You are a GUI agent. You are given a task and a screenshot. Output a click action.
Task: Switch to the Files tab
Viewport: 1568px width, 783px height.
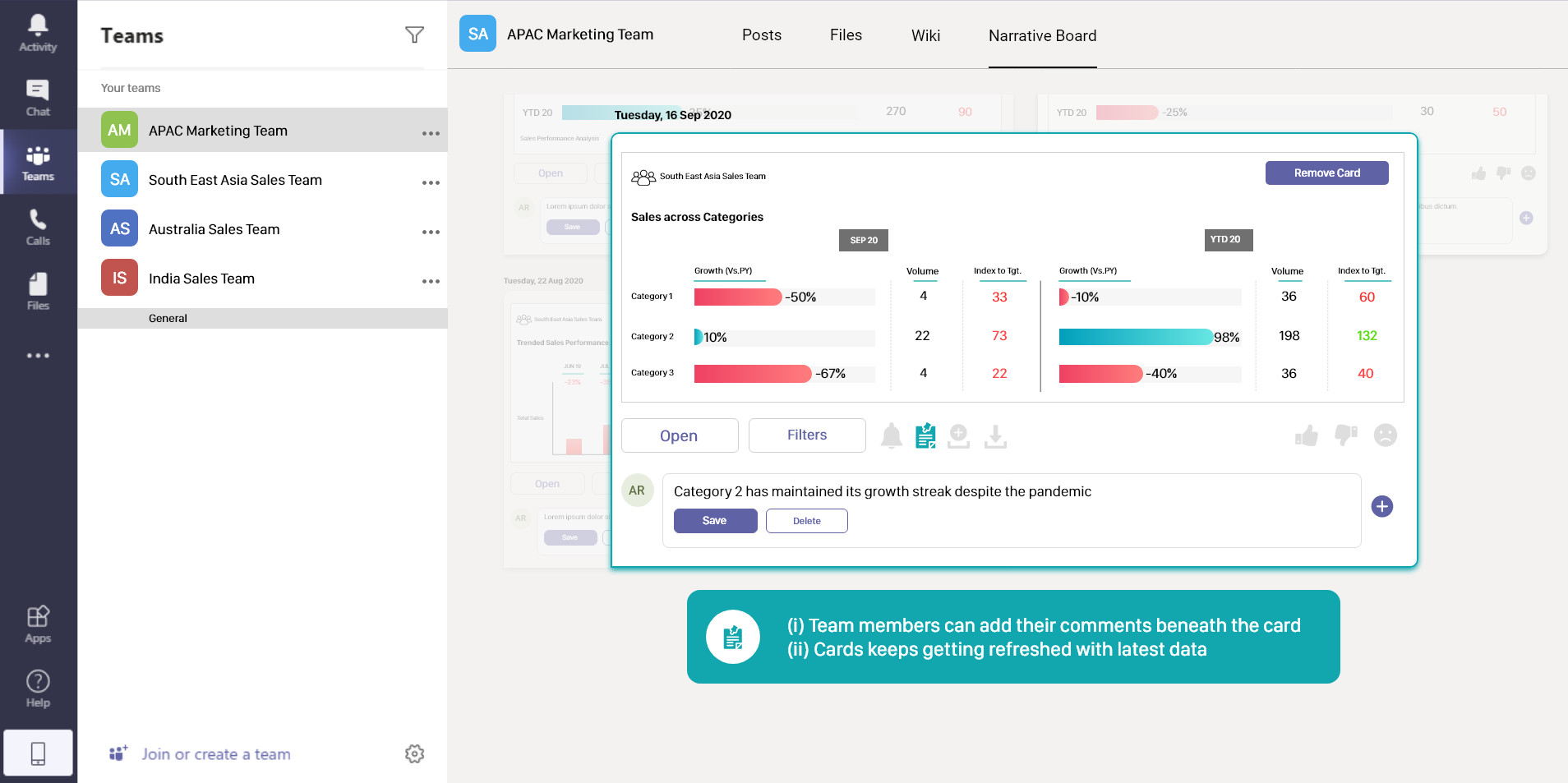point(846,35)
